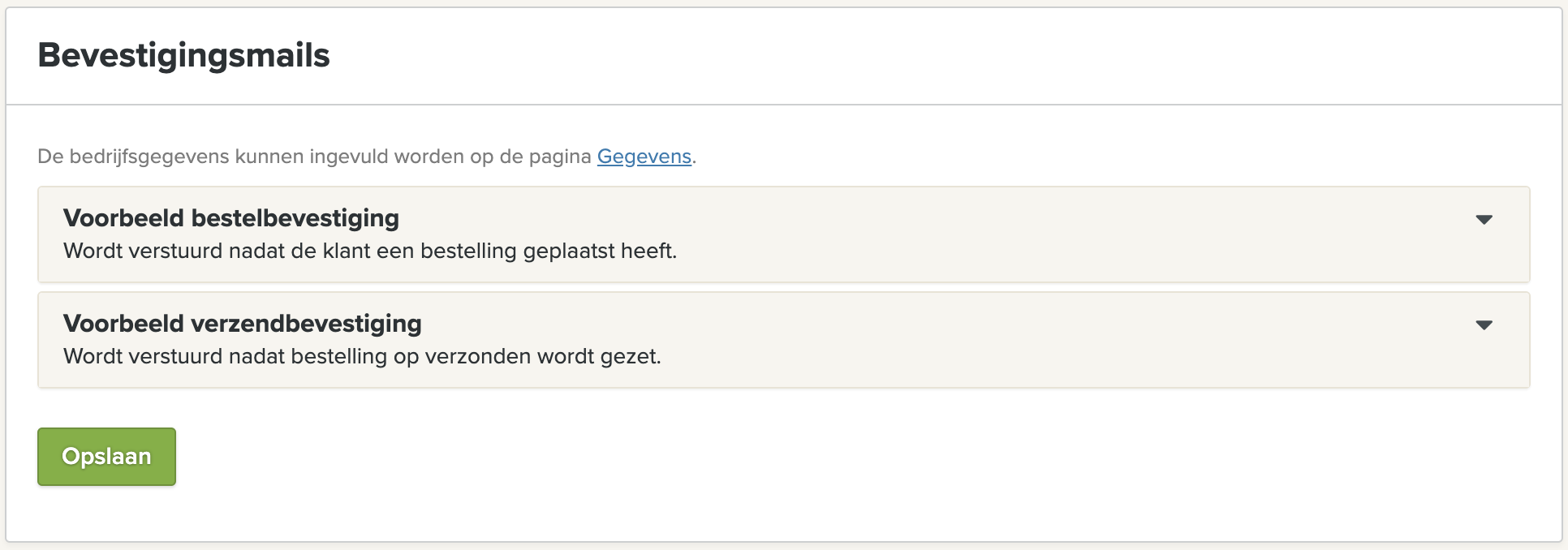Click the Bevestigingsmails page title
Screen dimensions: 1568x550
(183, 55)
